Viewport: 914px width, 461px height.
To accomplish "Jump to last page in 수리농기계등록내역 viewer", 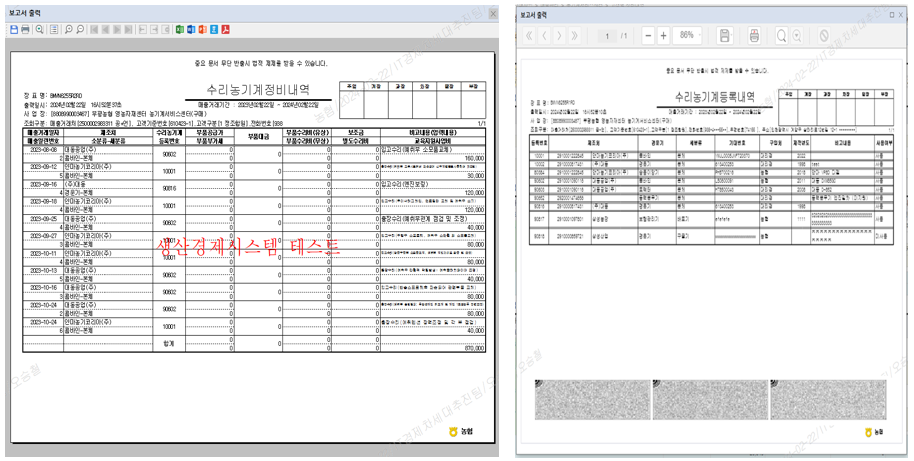I will [575, 36].
